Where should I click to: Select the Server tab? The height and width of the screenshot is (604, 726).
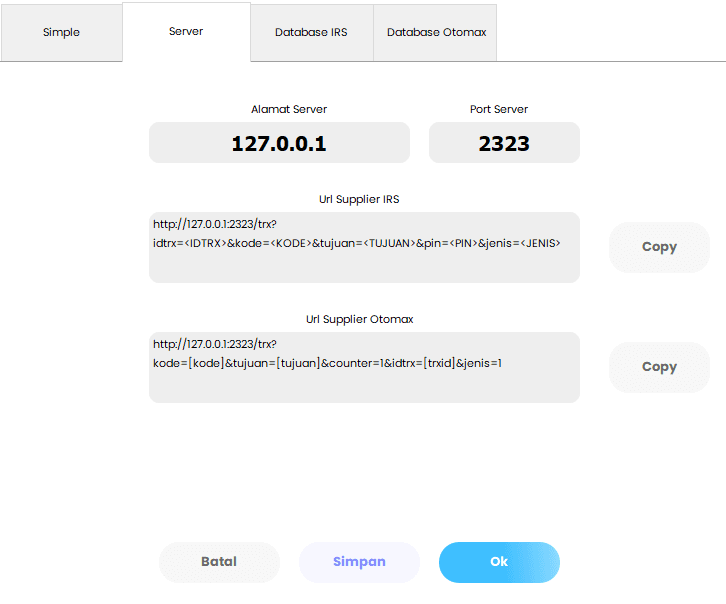[x=186, y=31]
